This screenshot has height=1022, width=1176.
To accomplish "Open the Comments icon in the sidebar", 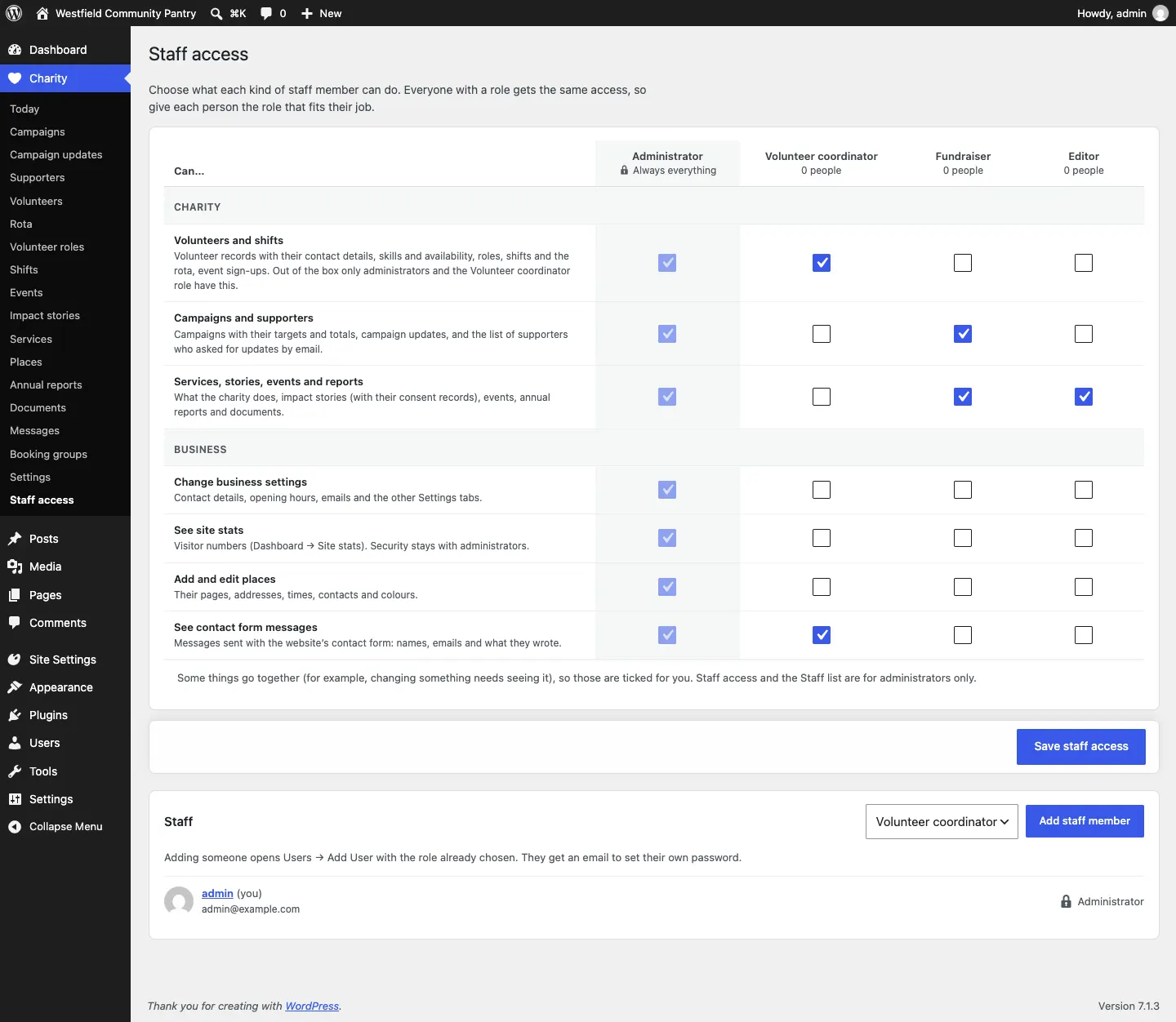I will click(15, 623).
